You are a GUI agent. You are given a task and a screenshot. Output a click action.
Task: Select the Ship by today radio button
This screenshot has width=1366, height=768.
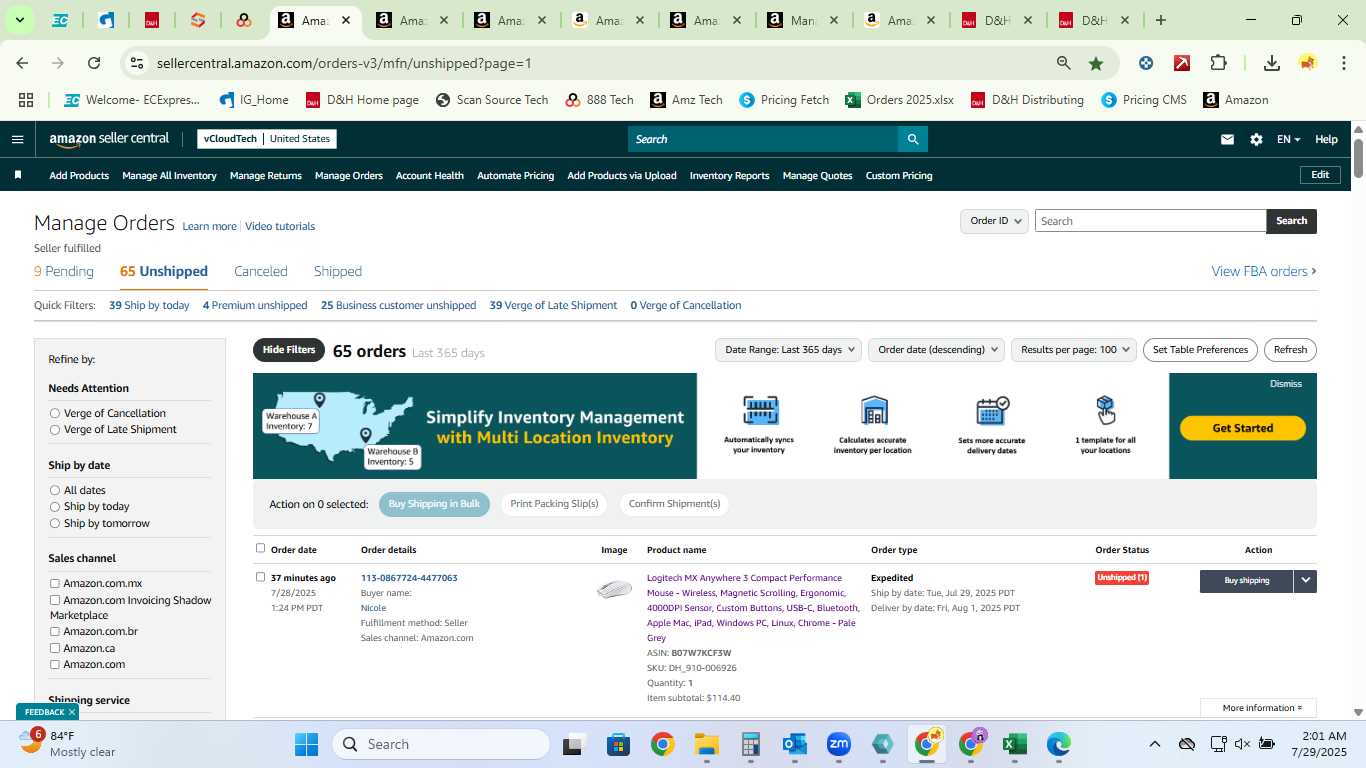click(55, 507)
